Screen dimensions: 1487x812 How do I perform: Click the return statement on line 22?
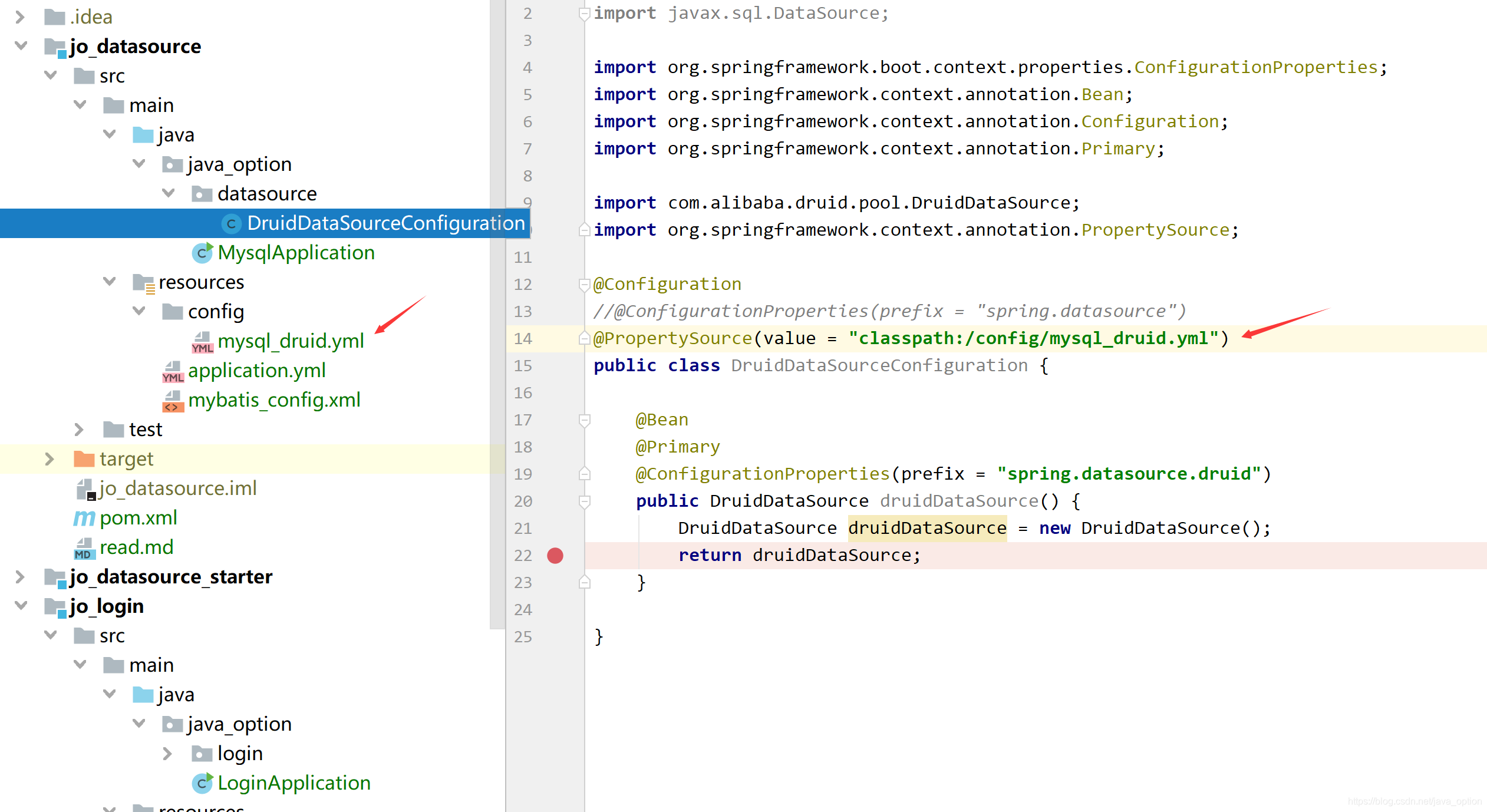(x=799, y=556)
